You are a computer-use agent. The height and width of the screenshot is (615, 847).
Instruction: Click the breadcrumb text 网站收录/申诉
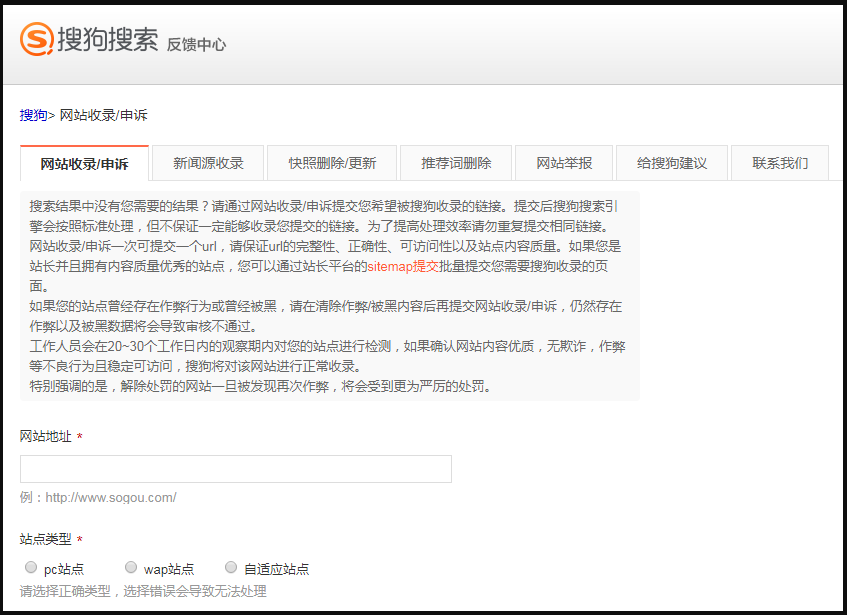coord(103,115)
